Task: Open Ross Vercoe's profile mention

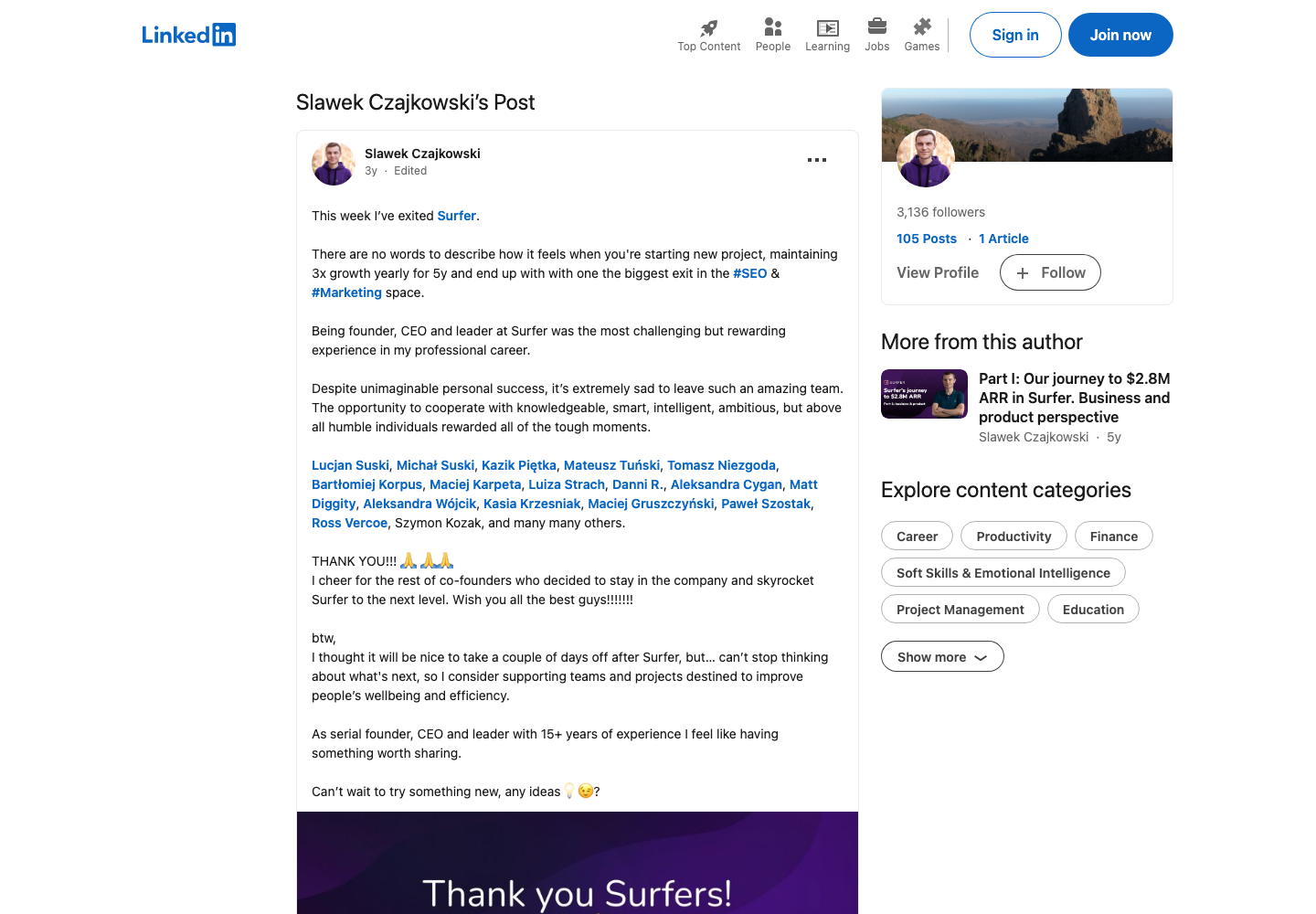Action: pos(349,523)
